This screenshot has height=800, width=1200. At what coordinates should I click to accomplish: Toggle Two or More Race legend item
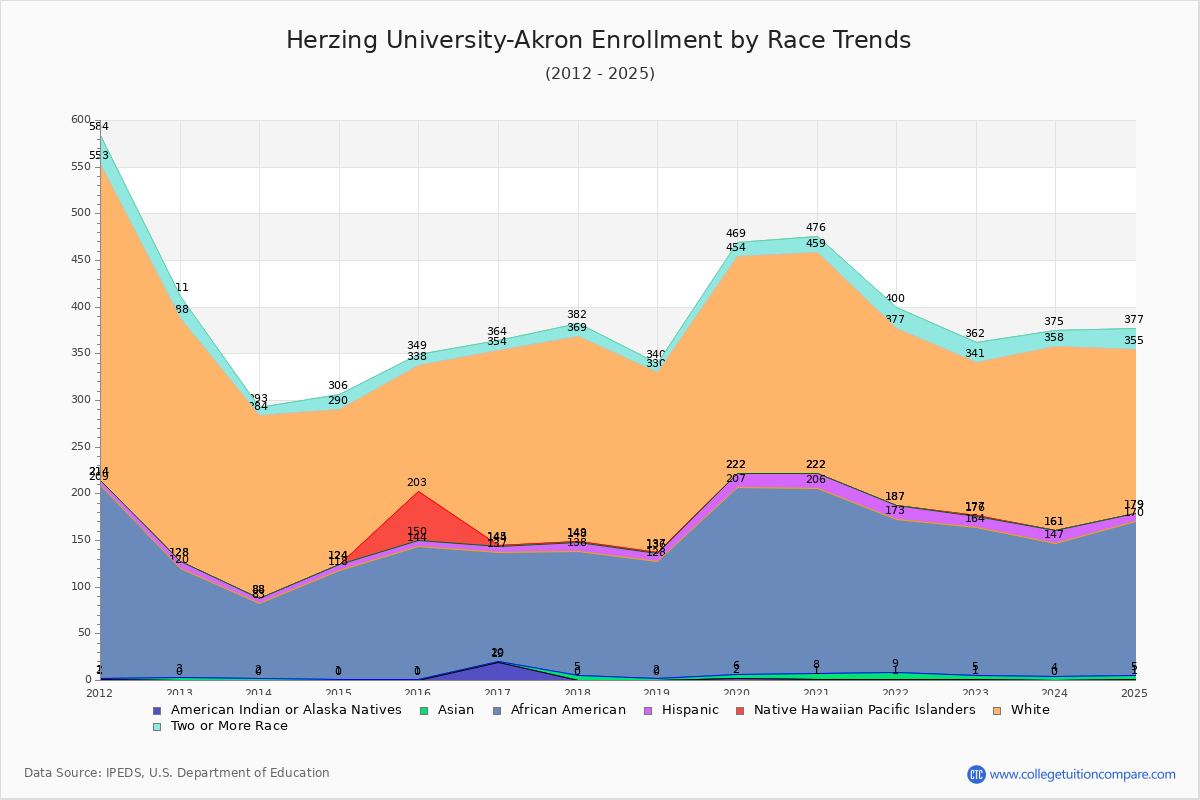220,726
